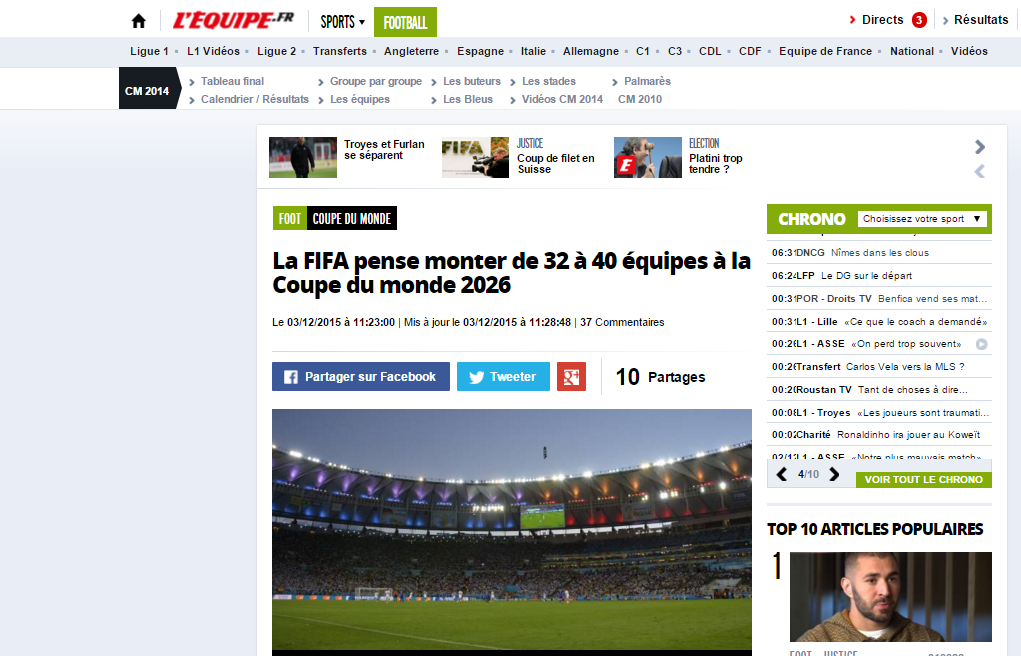Click the Google+ share icon button

[x=571, y=377]
